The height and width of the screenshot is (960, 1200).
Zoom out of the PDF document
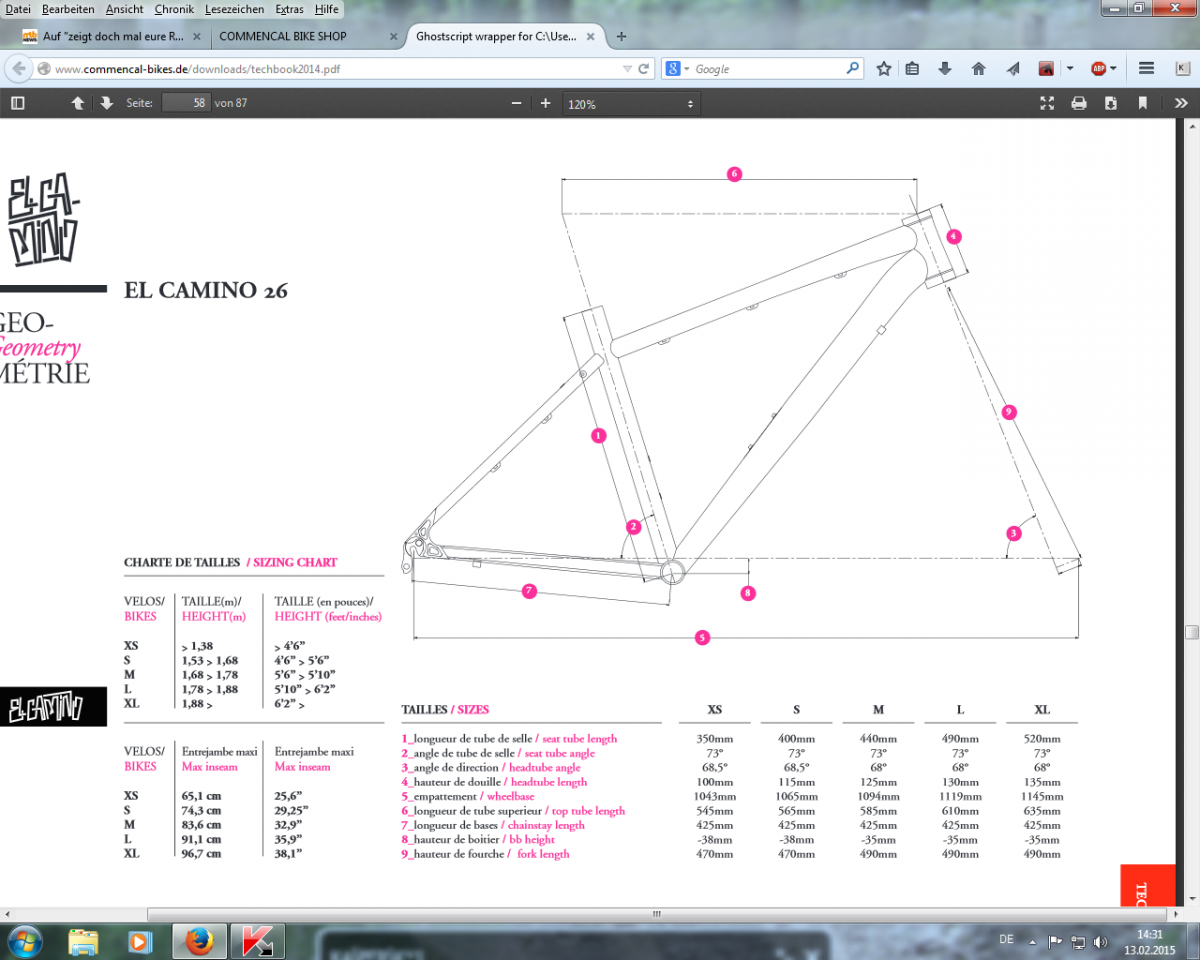516,103
